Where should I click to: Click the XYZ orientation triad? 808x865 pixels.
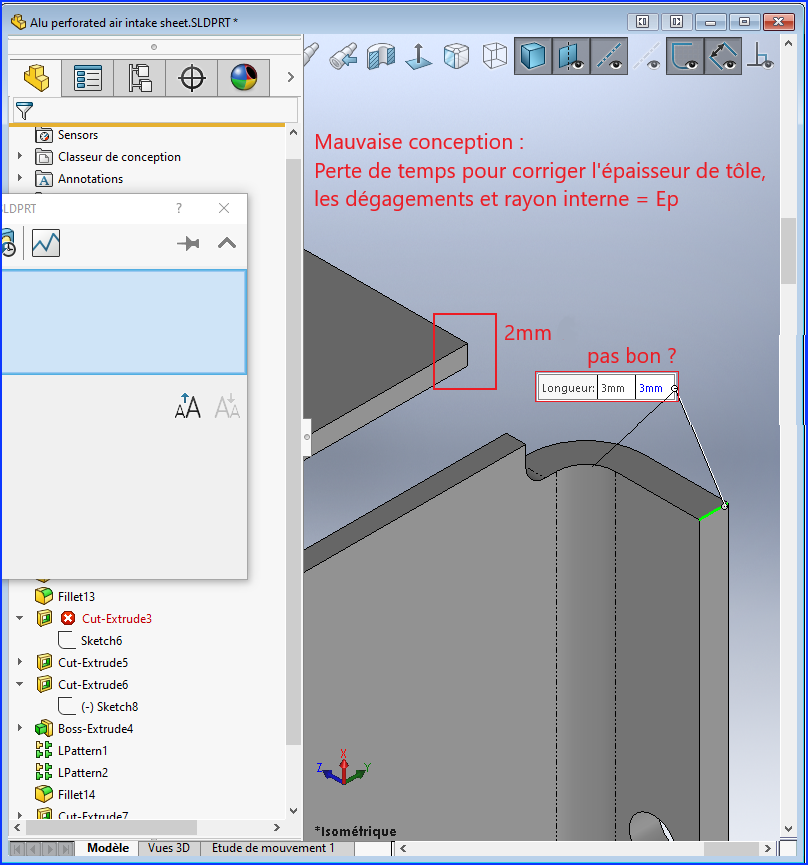pyautogui.click(x=344, y=766)
